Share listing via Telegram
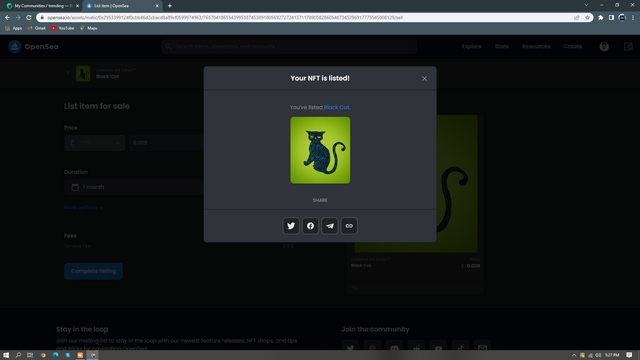Screen dimensions: 640x360 (x=329, y=226)
